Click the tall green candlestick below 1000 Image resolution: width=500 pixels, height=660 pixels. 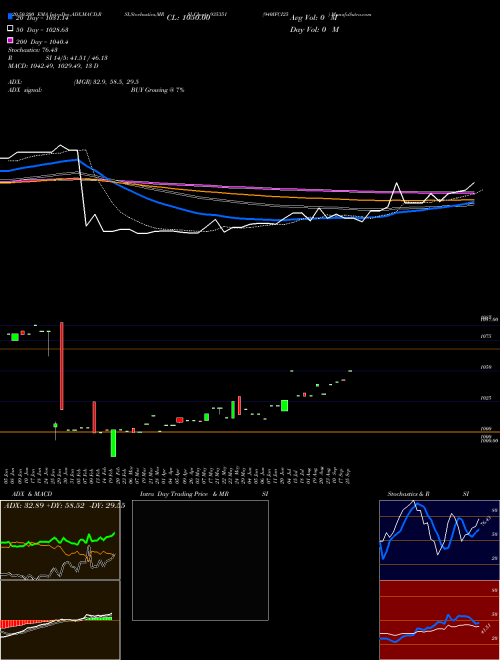[x=113, y=443]
